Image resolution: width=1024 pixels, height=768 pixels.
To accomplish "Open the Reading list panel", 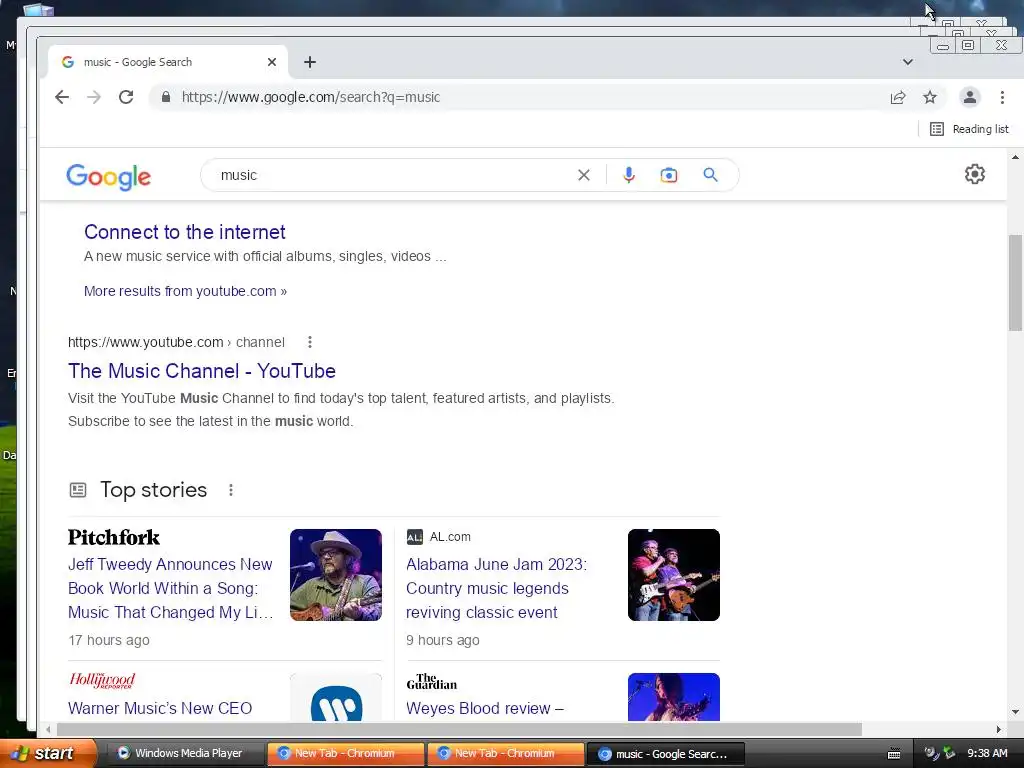I will (969, 129).
